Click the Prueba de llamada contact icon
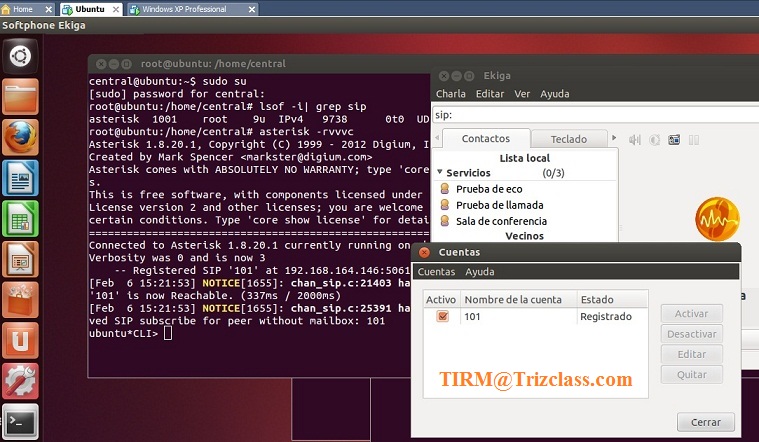Screen dimensions: 759x442 tap(444, 205)
